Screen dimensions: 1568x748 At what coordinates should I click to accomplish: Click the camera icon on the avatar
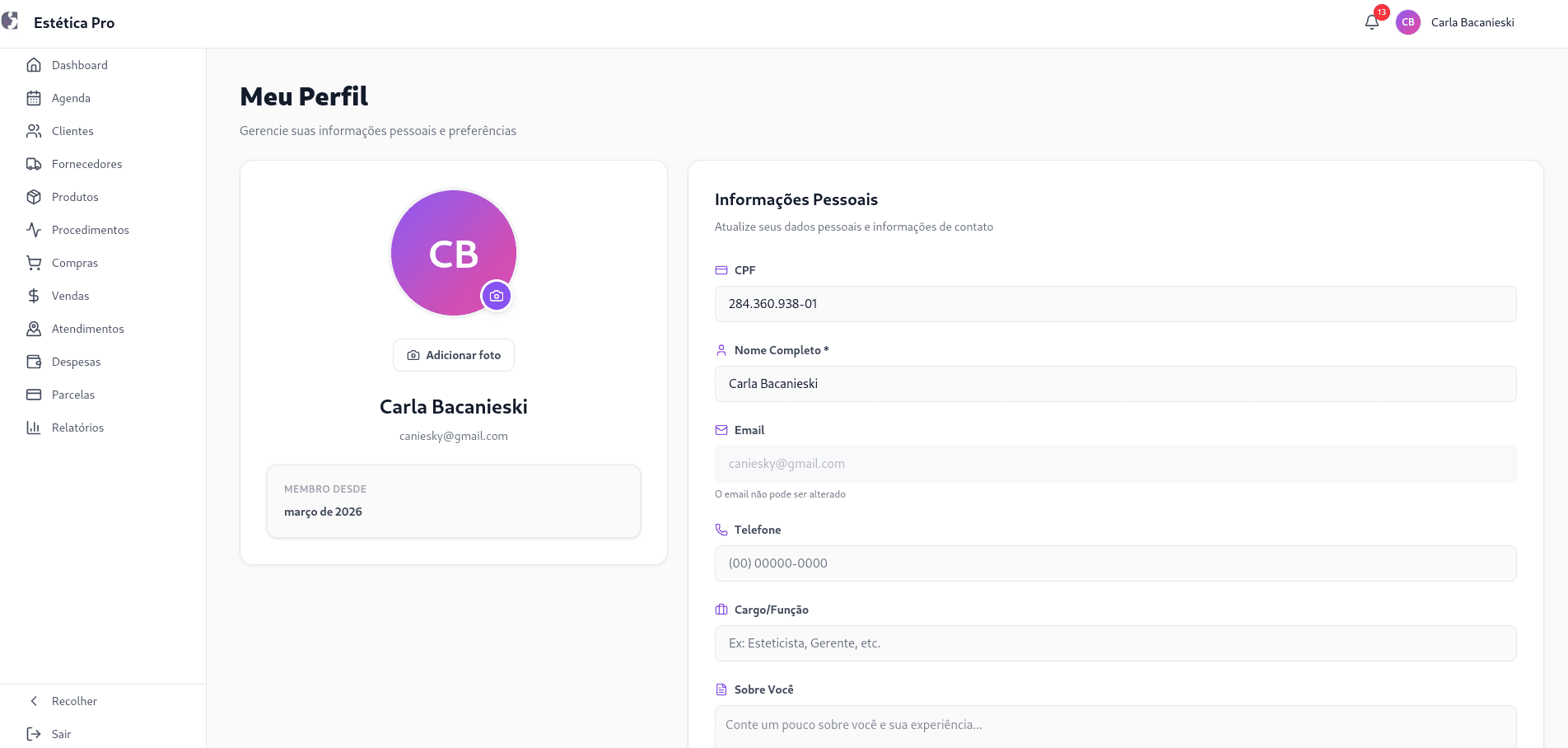pyautogui.click(x=497, y=296)
